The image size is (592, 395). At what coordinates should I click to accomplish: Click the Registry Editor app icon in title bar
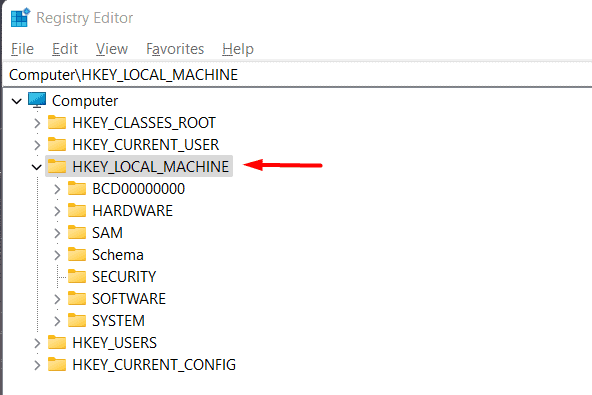pos(20,18)
